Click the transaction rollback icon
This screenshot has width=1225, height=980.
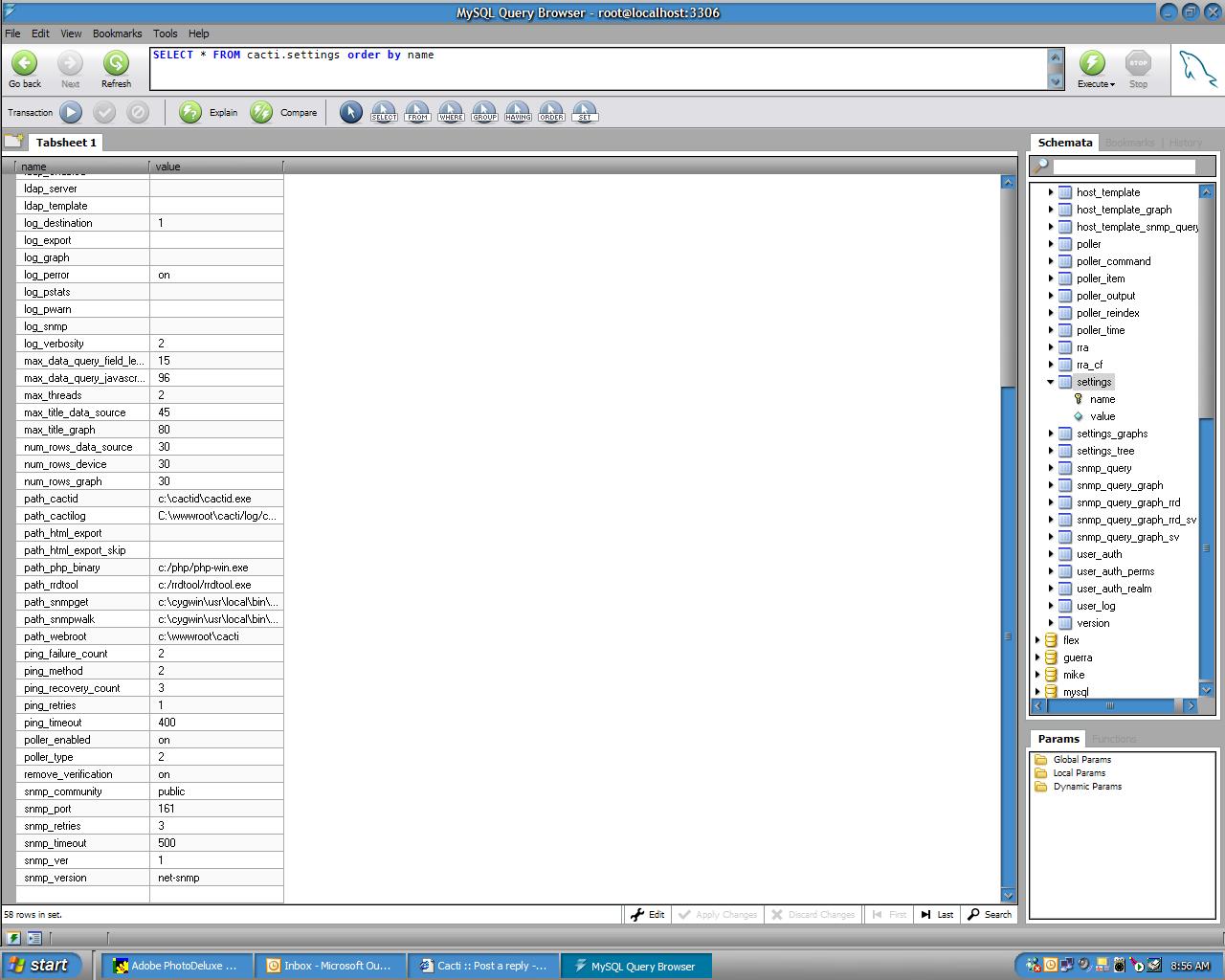click(x=138, y=112)
